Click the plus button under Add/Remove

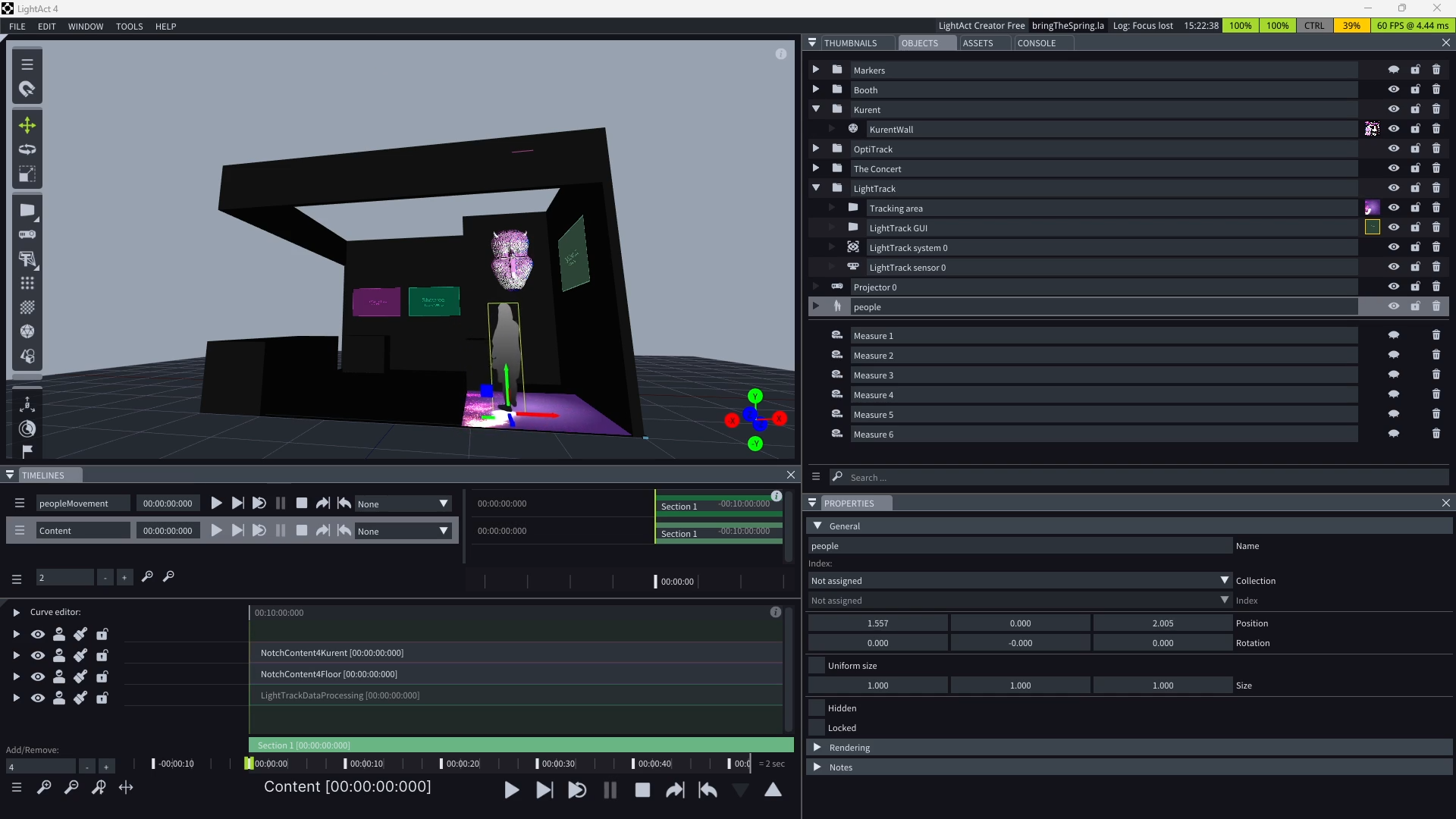click(106, 766)
